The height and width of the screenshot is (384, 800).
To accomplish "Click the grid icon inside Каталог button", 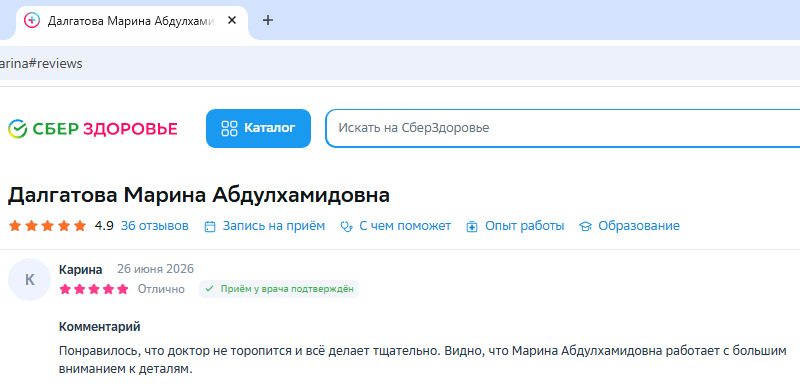I will (x=230, y=129).
